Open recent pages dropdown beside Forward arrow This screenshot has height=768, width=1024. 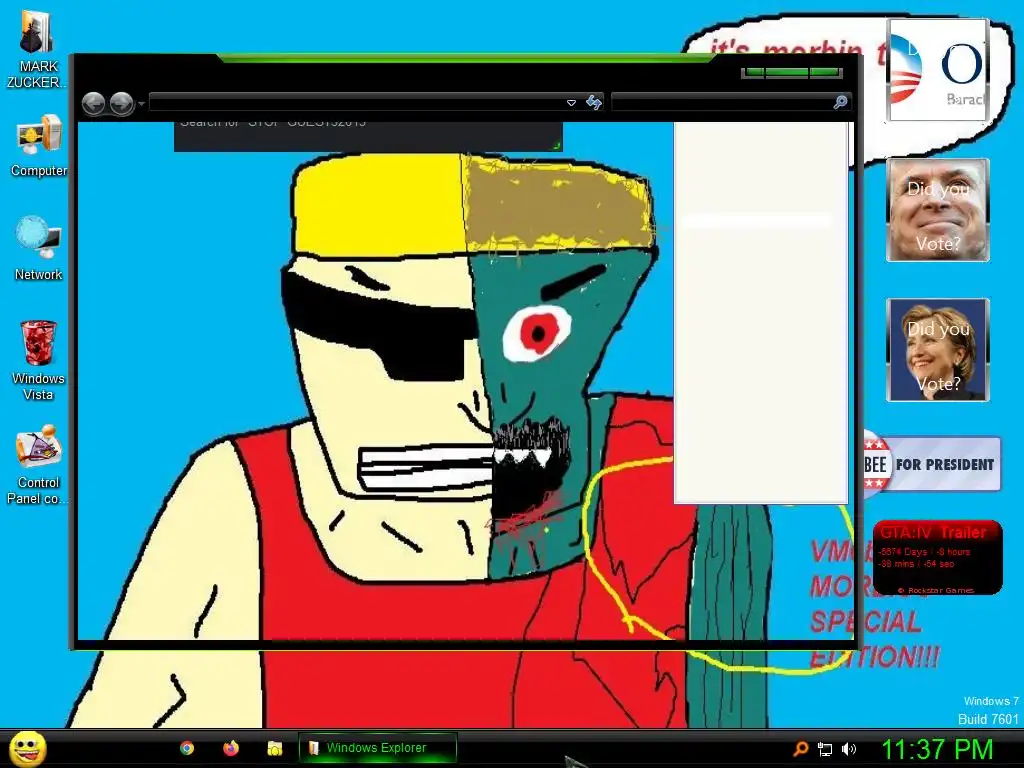[x=141, y=104]
